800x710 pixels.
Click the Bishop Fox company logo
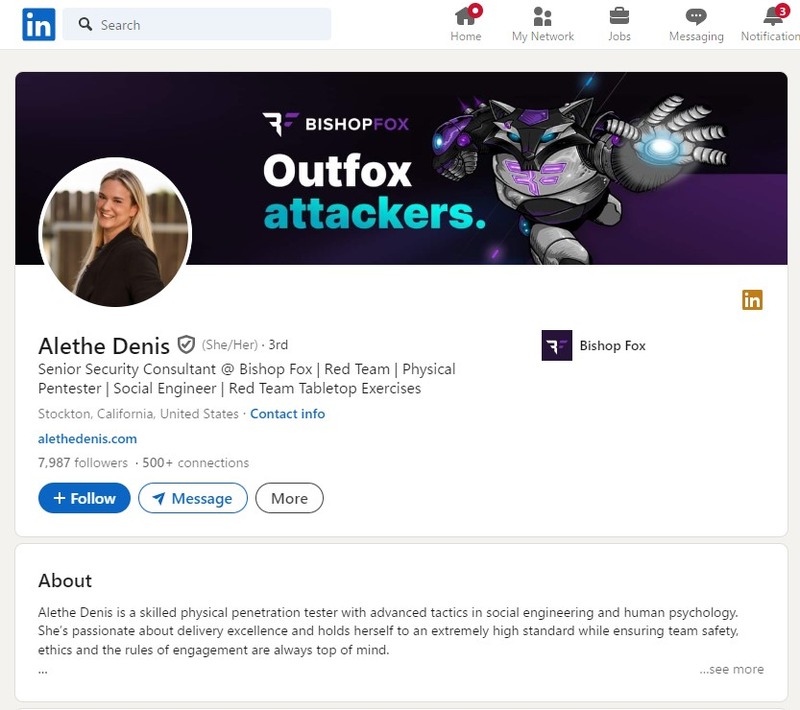[556, 345]
